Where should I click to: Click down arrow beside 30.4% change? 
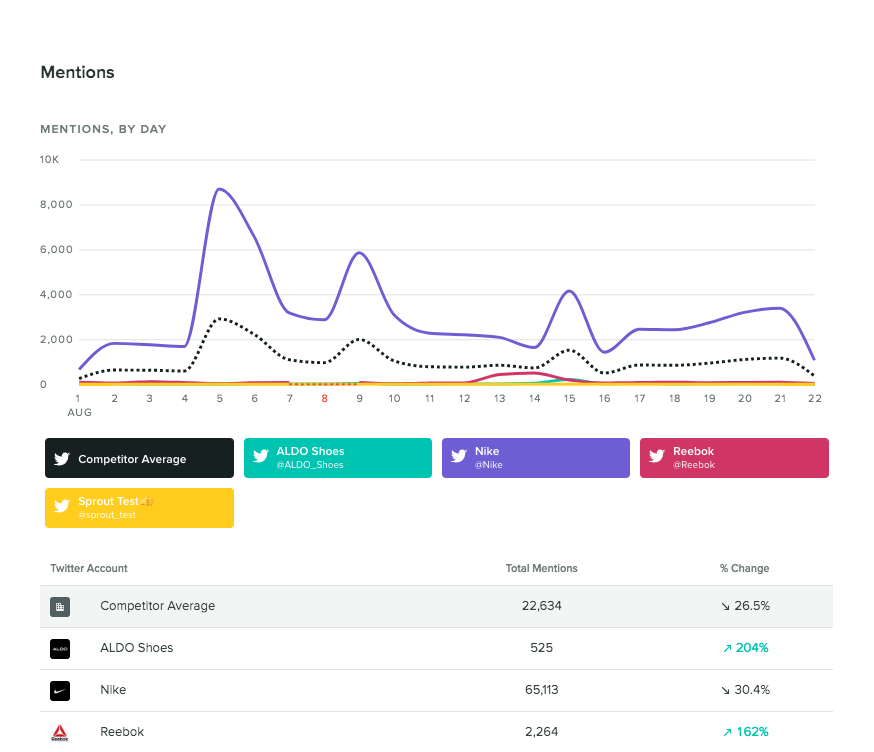725,691
